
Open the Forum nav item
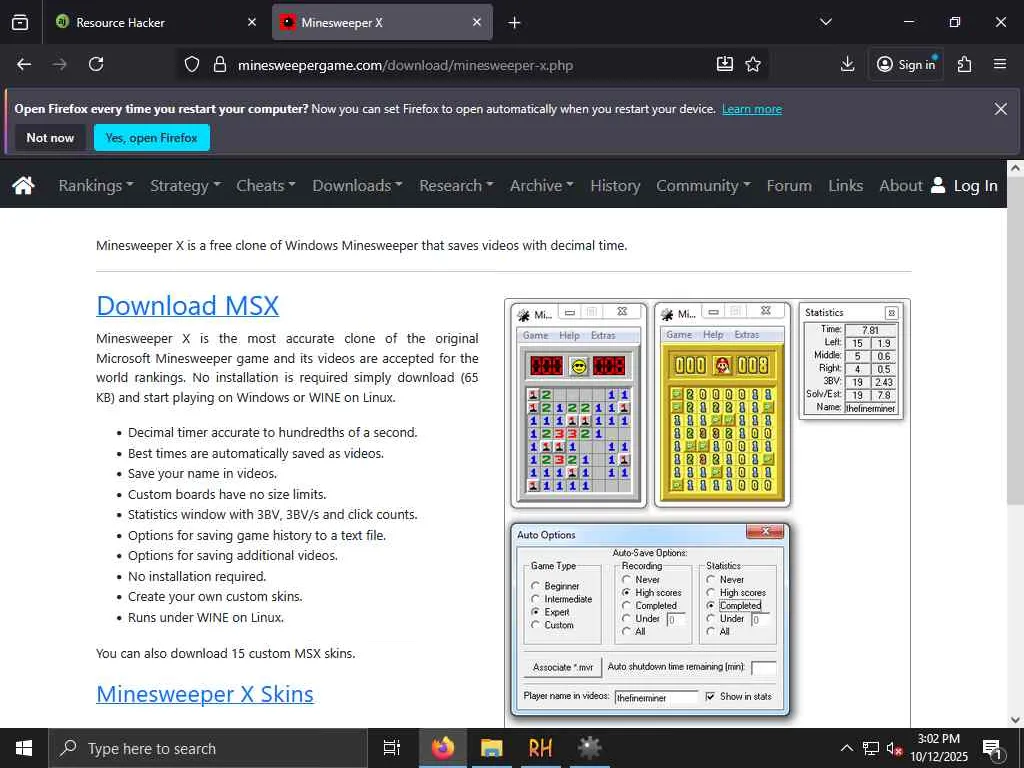[x=789, y=185]
